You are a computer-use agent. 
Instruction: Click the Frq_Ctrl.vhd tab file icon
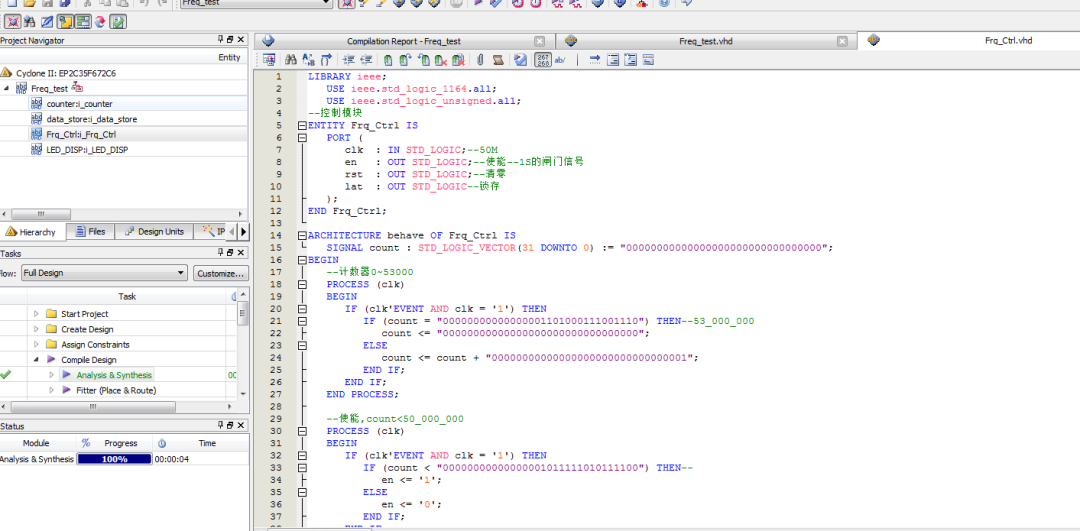[873, 41]
